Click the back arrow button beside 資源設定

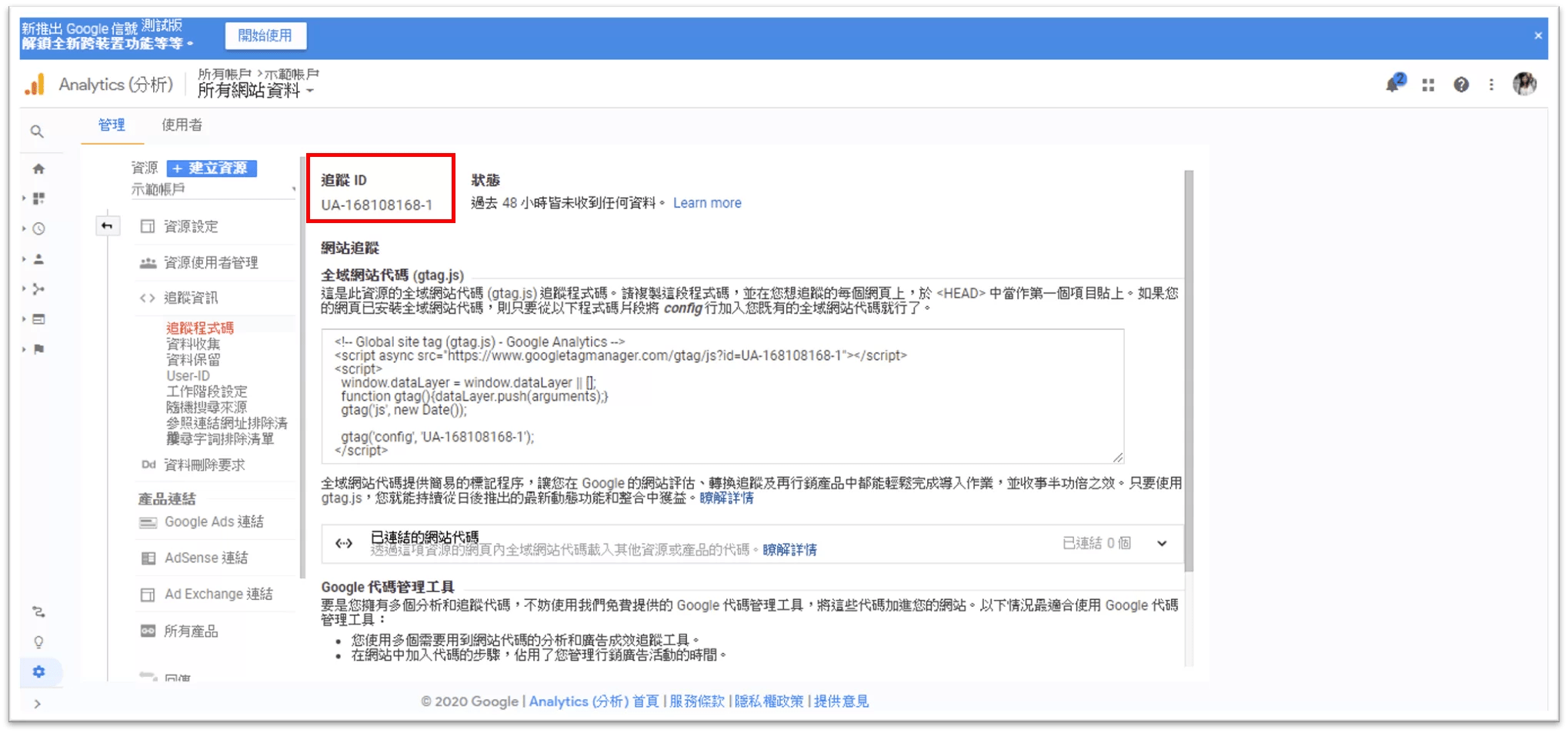(x=107, y=225)
